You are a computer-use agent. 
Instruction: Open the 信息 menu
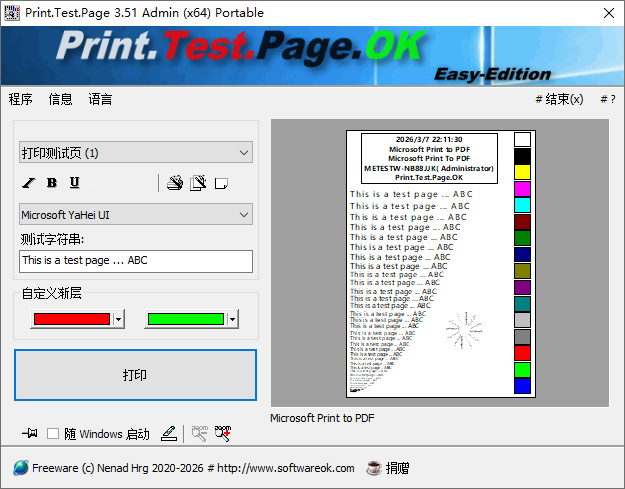[x=61, y=99]
